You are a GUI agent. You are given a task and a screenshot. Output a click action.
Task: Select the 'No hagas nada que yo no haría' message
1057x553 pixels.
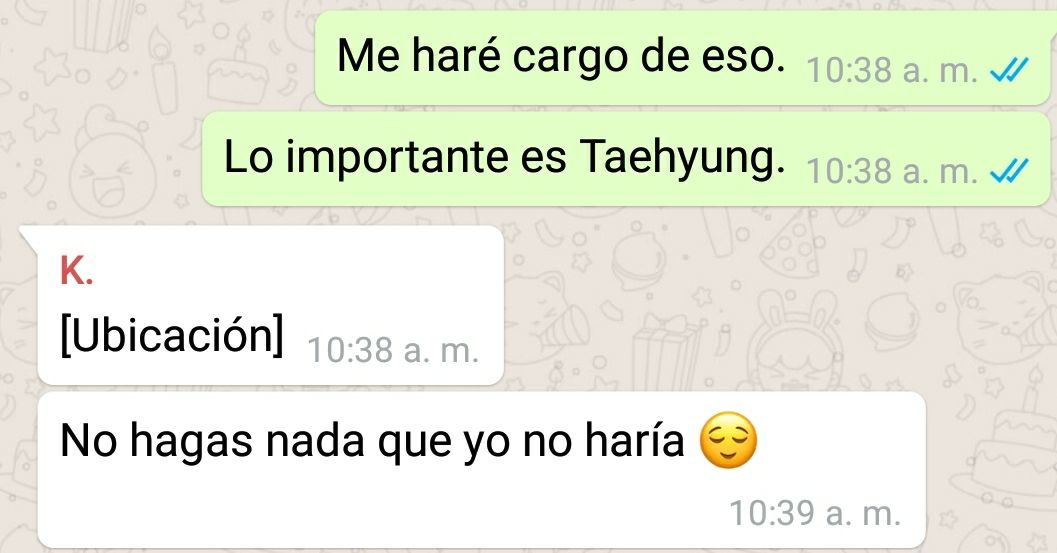(481, 470)
